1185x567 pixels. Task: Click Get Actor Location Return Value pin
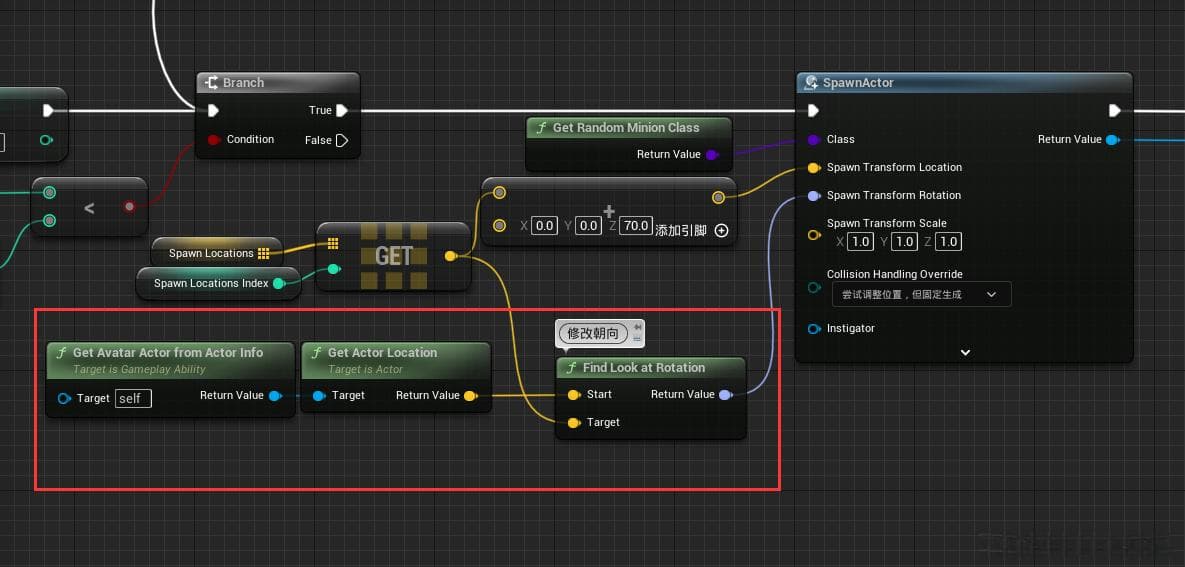470,395
